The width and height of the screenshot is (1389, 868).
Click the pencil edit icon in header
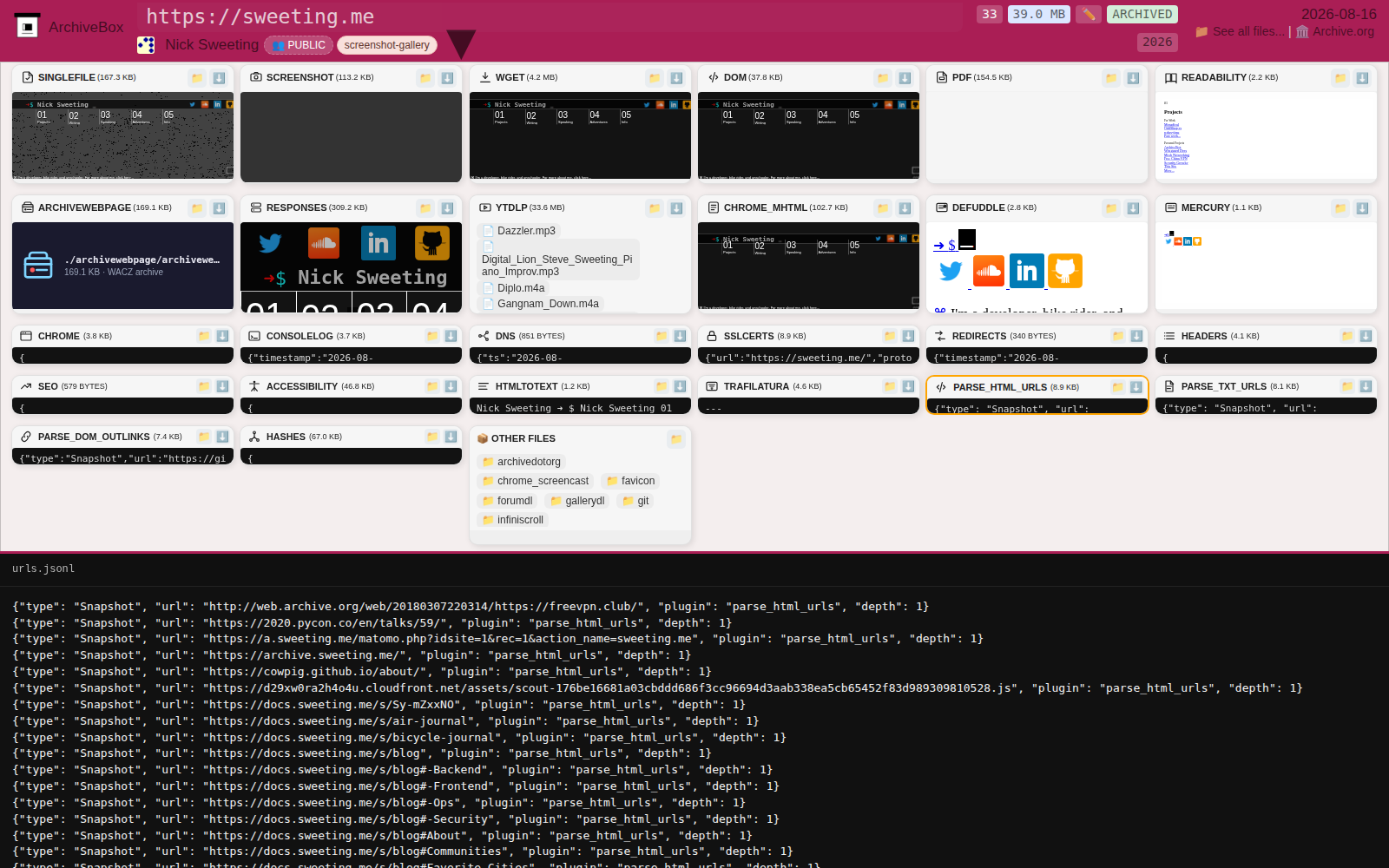click(x=1088, y=14)
